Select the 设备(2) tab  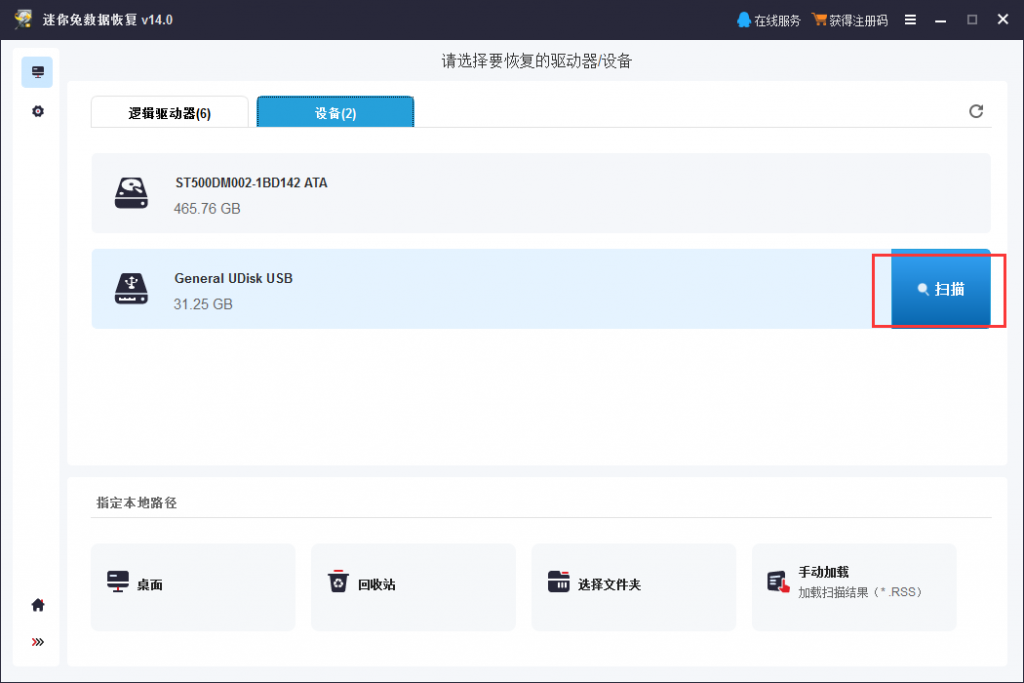click(x=335, y=112)
